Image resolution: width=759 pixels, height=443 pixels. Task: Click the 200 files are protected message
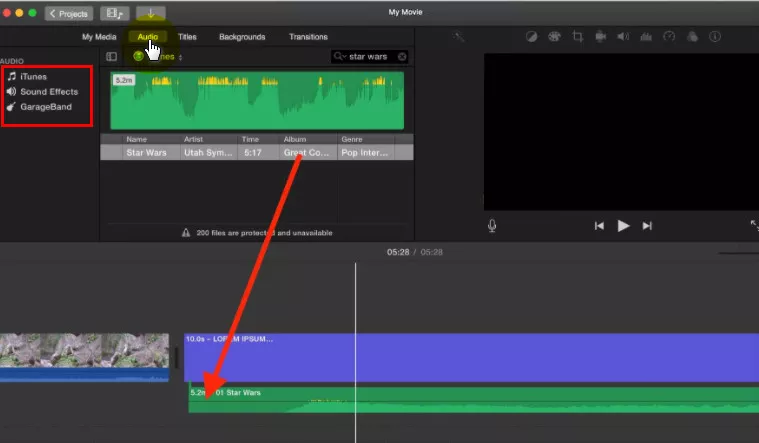(264, 233)
